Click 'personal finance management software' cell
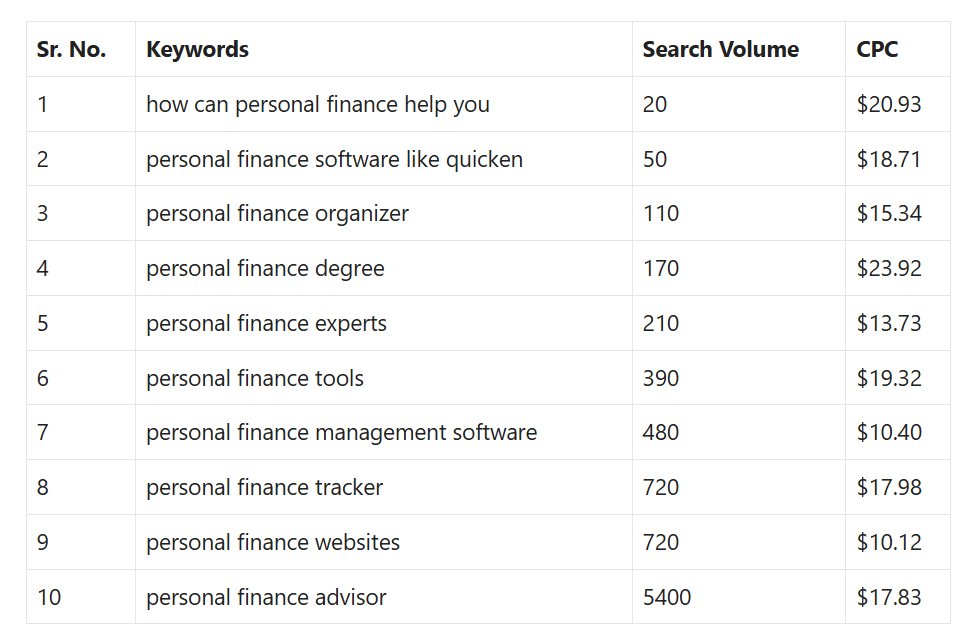The width and height of the screenshot is (978, 639). (x=341, y=432)
